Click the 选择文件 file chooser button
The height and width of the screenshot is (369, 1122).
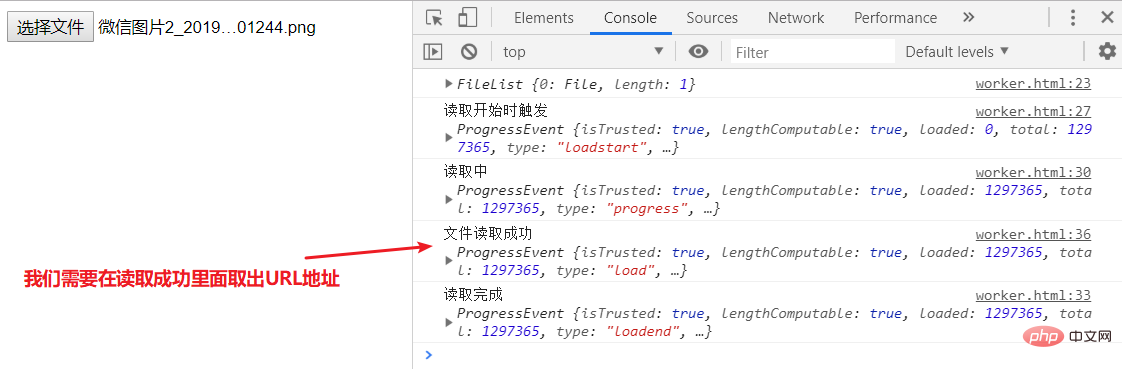coord(50,27)
